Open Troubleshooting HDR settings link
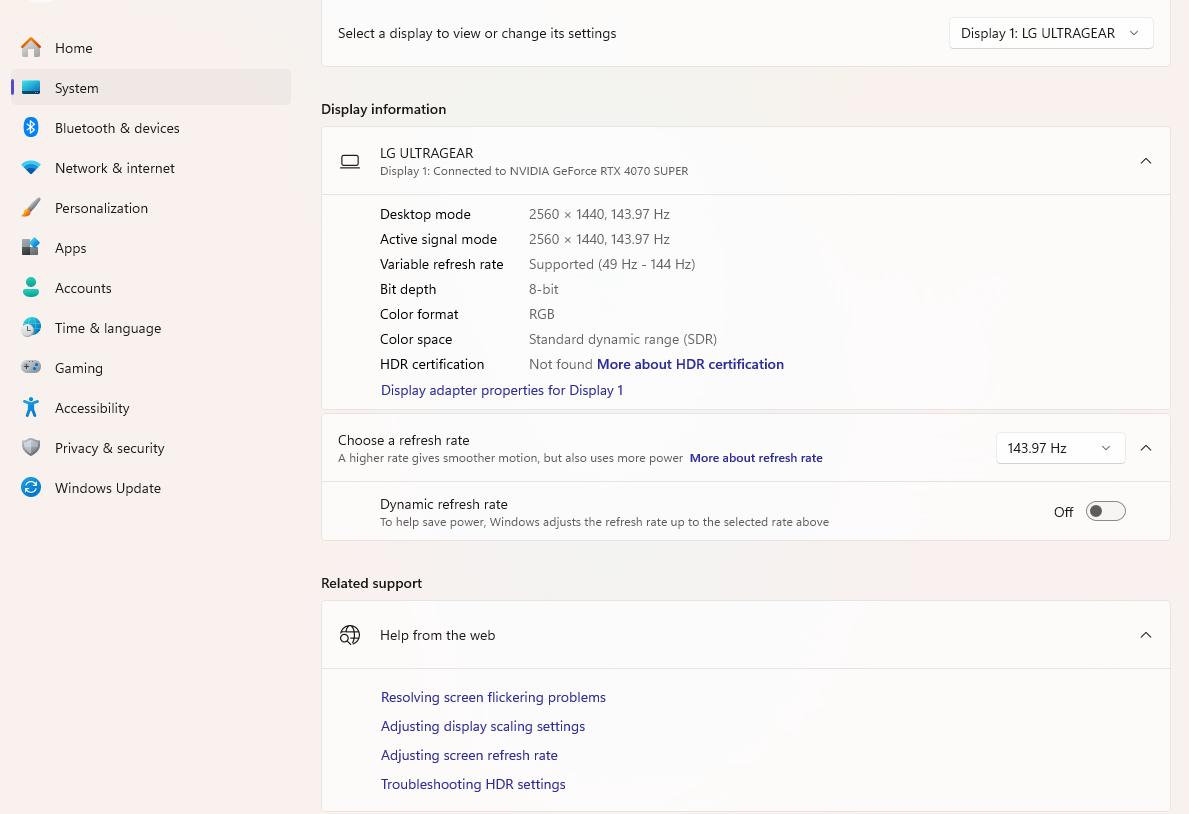 tap(473, 784)
